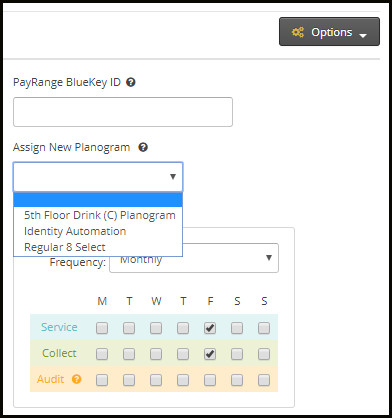This screenshot has height=418, width=392.
Task: Tick the Friday Audit checkbox
Action: (x=210, y=380)
